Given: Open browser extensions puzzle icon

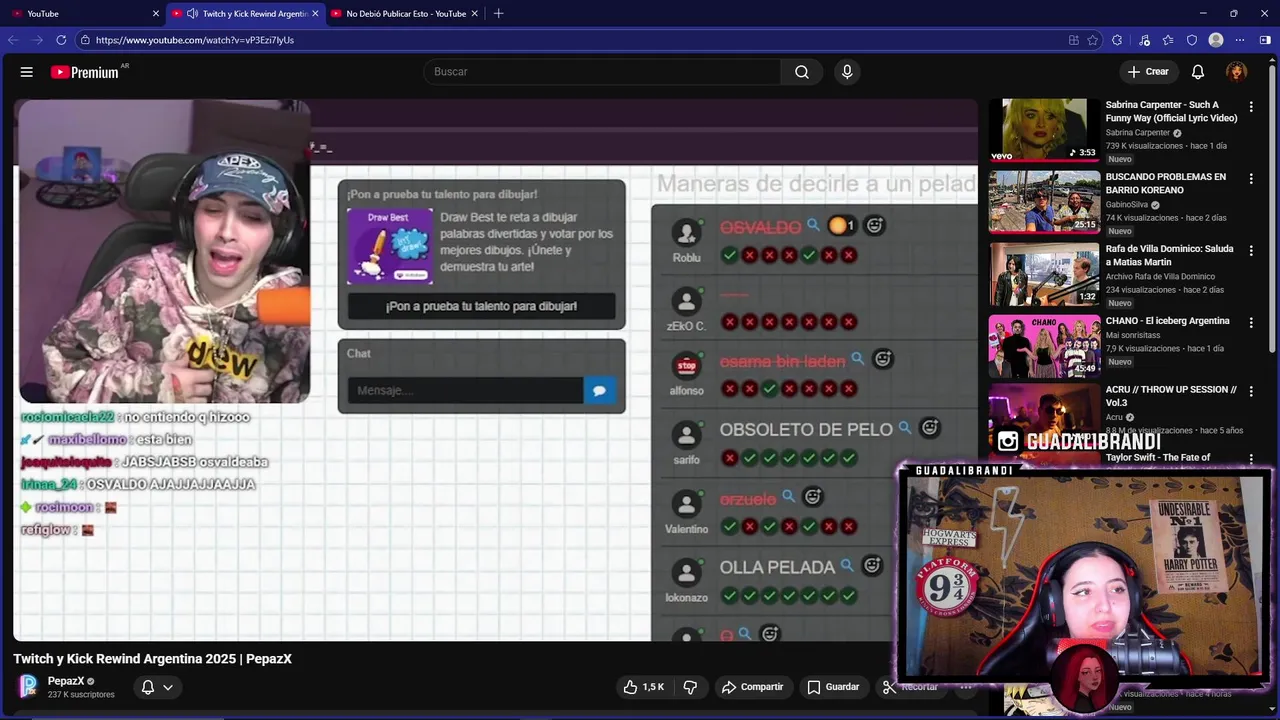Looking at the screenshot, I should pos(1117,40).
